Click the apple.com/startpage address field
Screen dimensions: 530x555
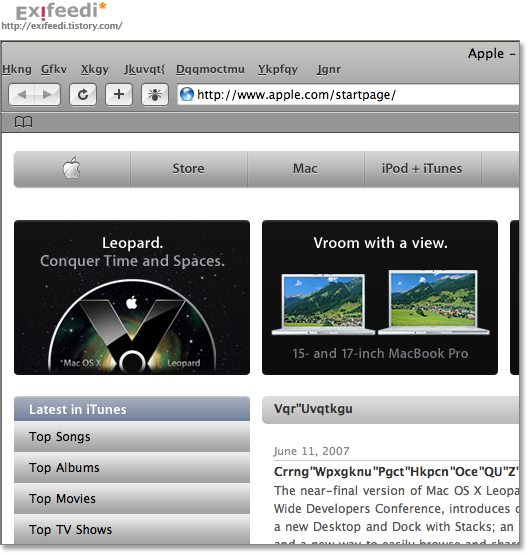click(x=348, y=95)
